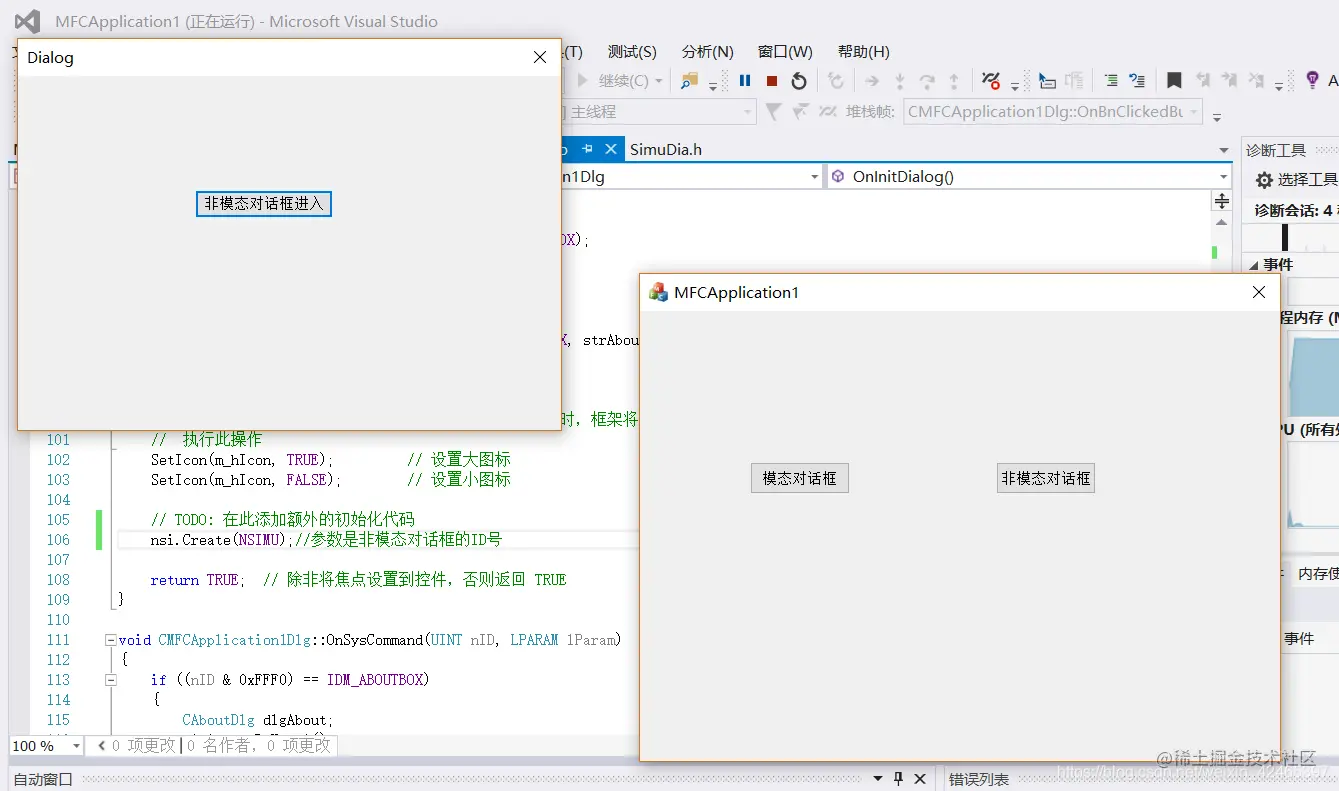
Task: Open the 100 % zoom dropdown
Action: point(76,746)
